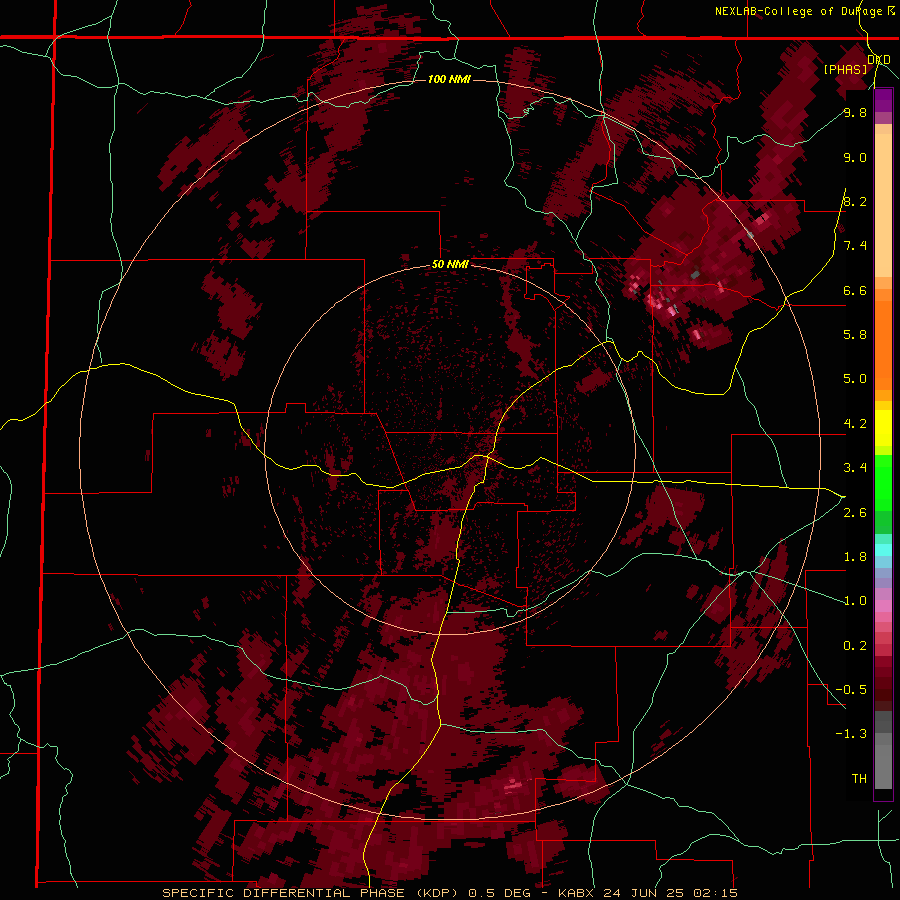Pick the purple segment atop the color bar
The width and height of the screenshot is (900, 900).
[x=883, y=101]
